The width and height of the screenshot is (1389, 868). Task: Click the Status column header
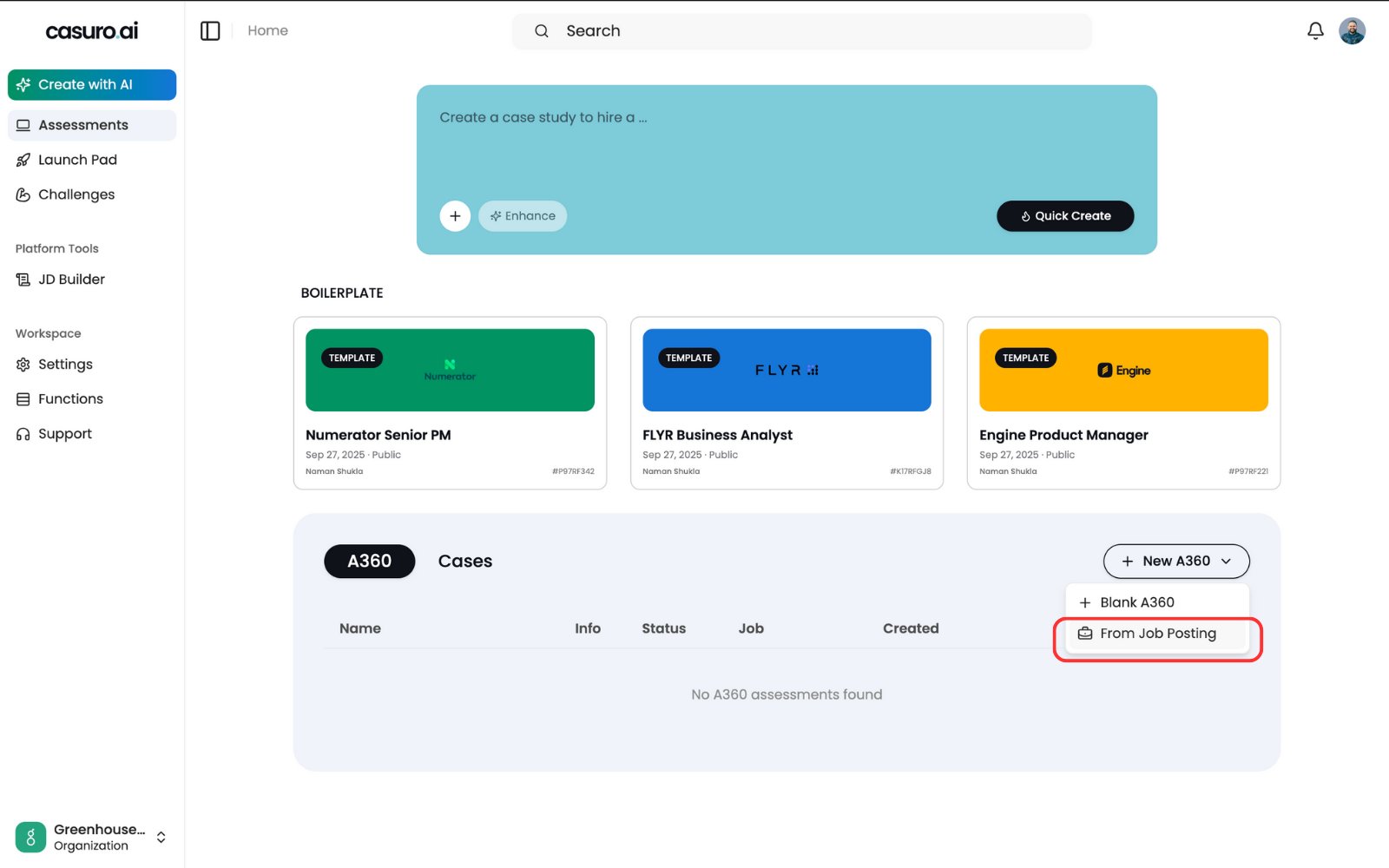pos(664,628)
